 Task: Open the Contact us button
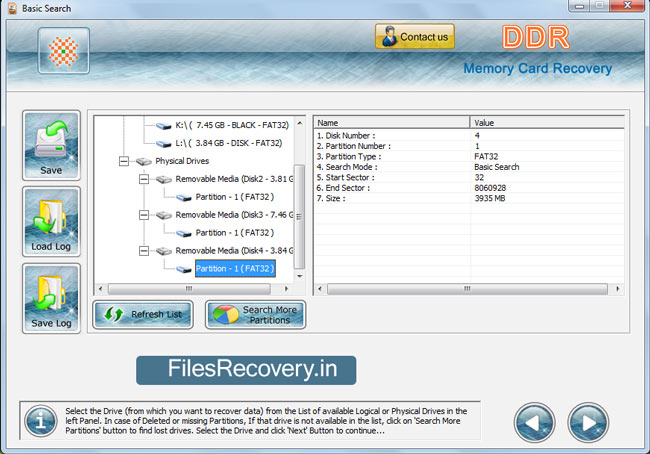tap(415, 36)
